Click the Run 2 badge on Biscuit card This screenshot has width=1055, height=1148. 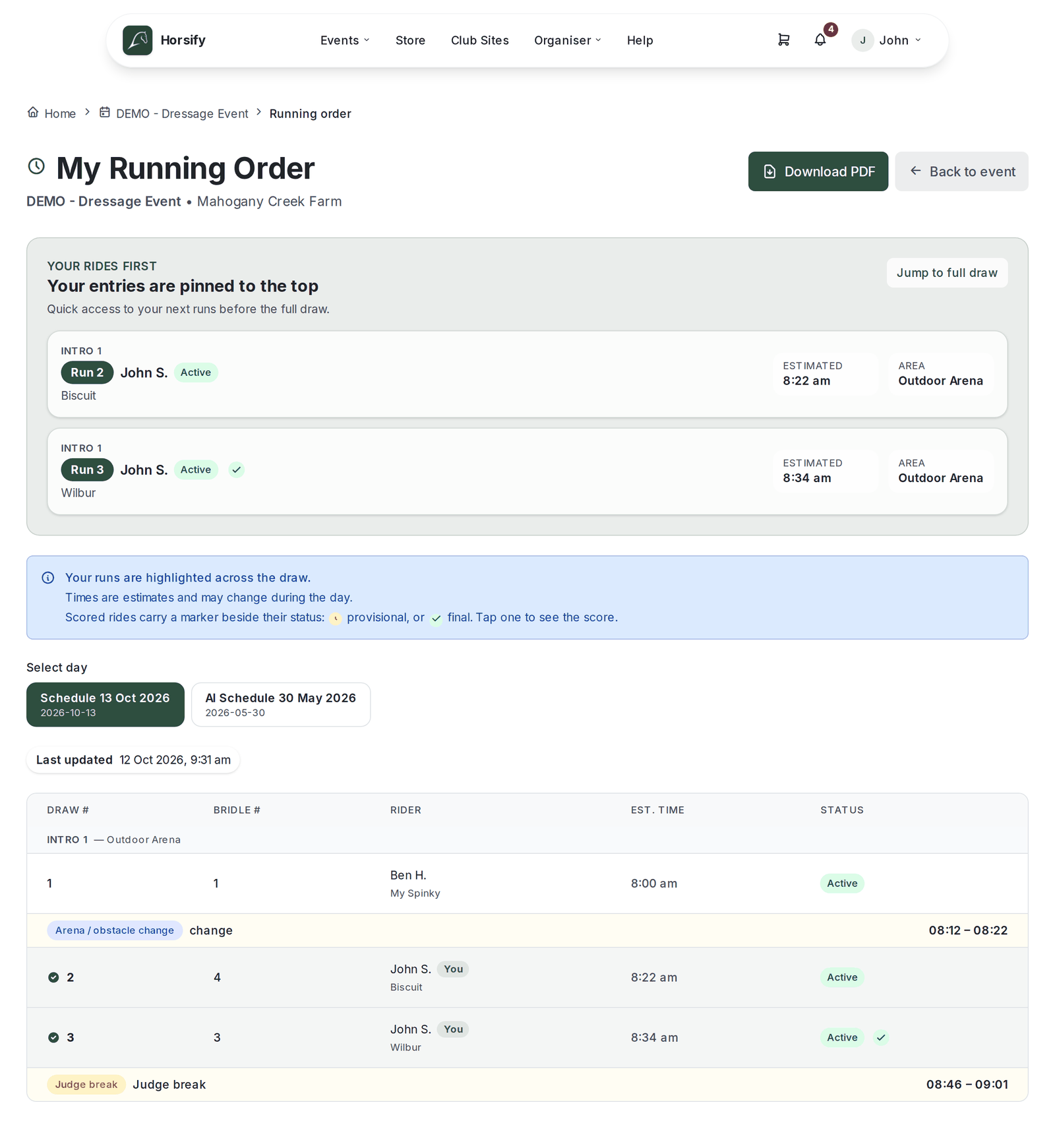(87, 373)
